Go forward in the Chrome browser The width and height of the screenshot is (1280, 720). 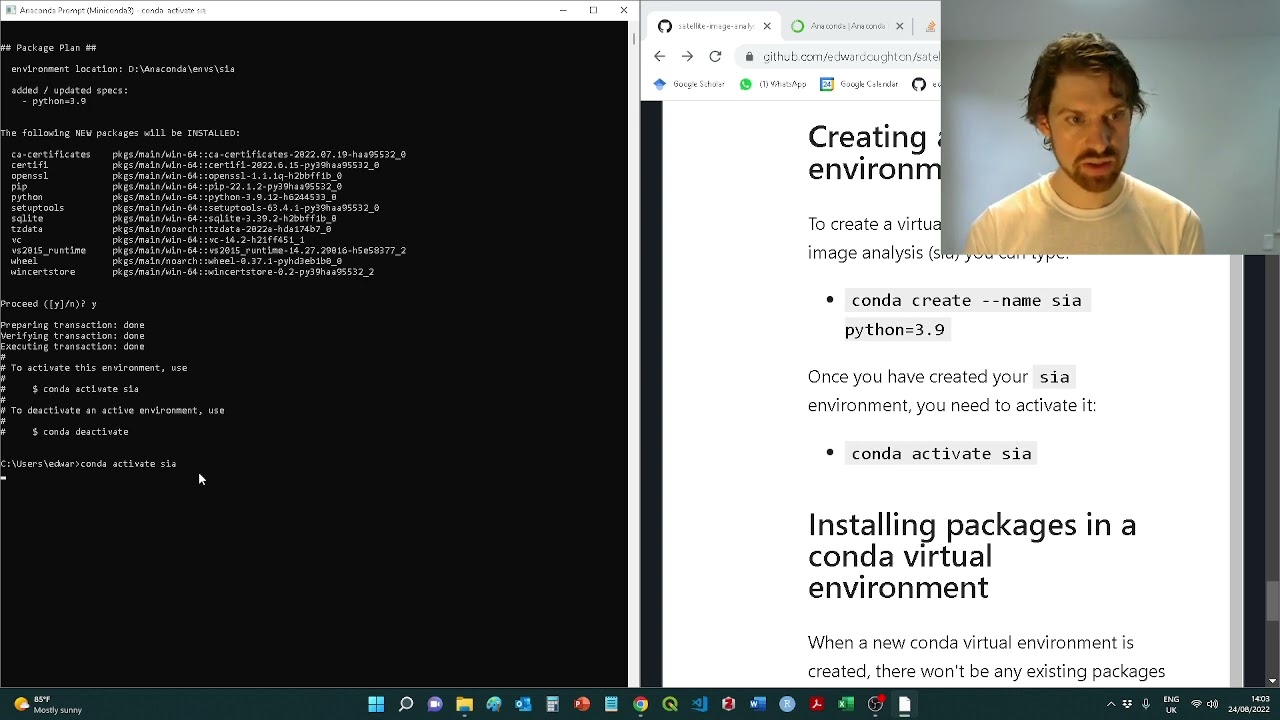pos(687,56)
